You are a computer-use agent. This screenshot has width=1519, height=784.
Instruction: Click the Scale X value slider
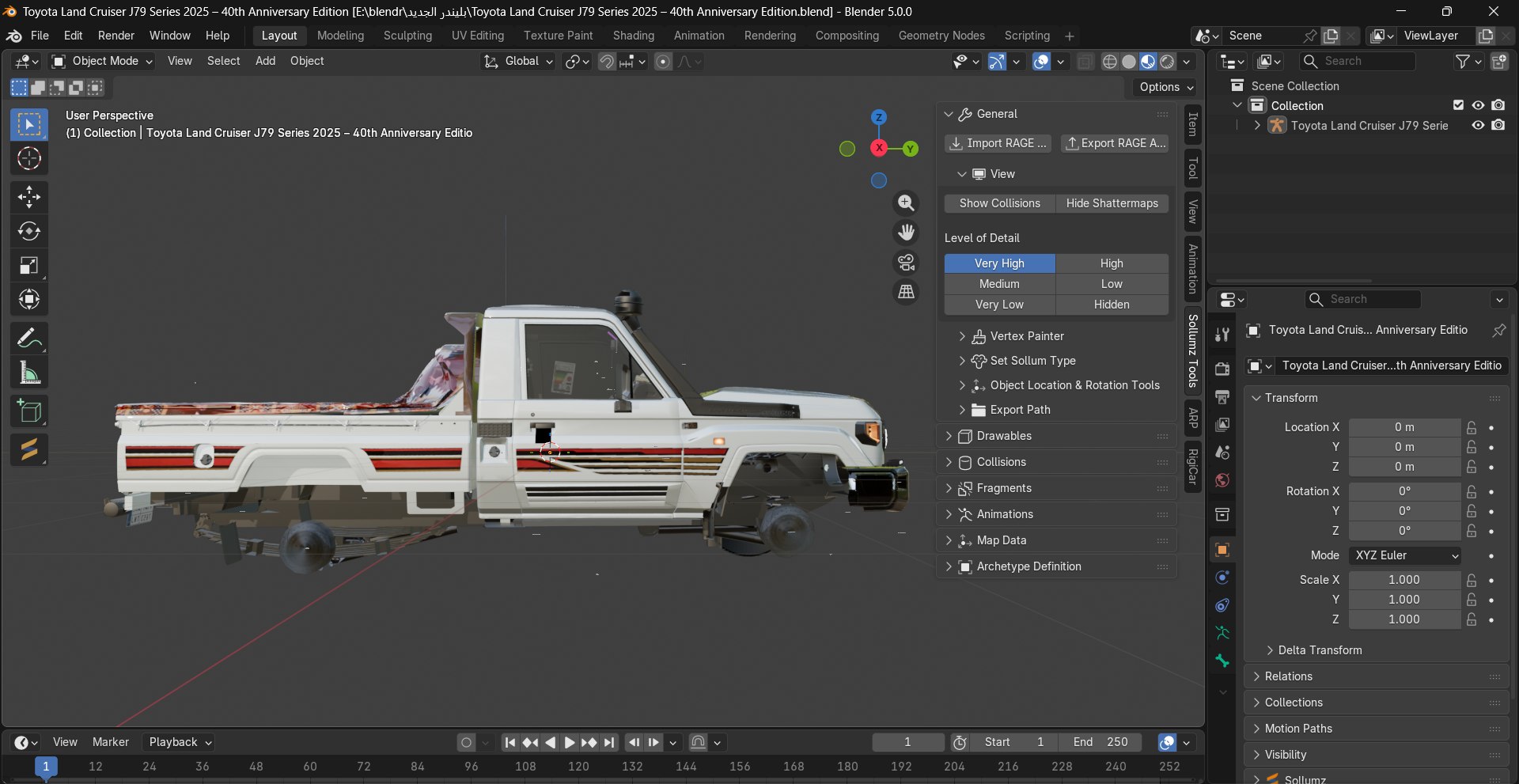[x=1405, y=580]
